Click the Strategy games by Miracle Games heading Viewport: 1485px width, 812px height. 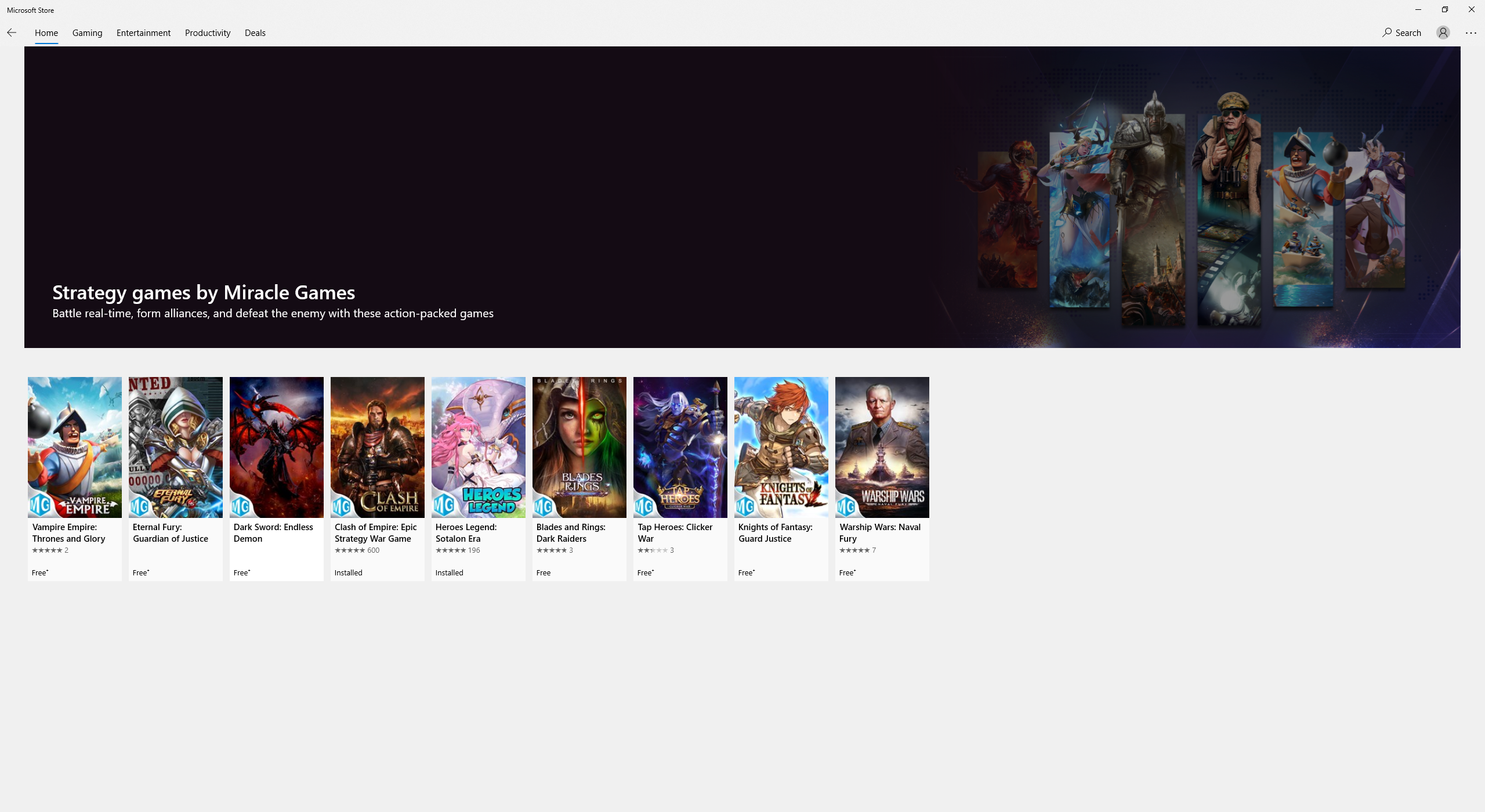(204, 292)
